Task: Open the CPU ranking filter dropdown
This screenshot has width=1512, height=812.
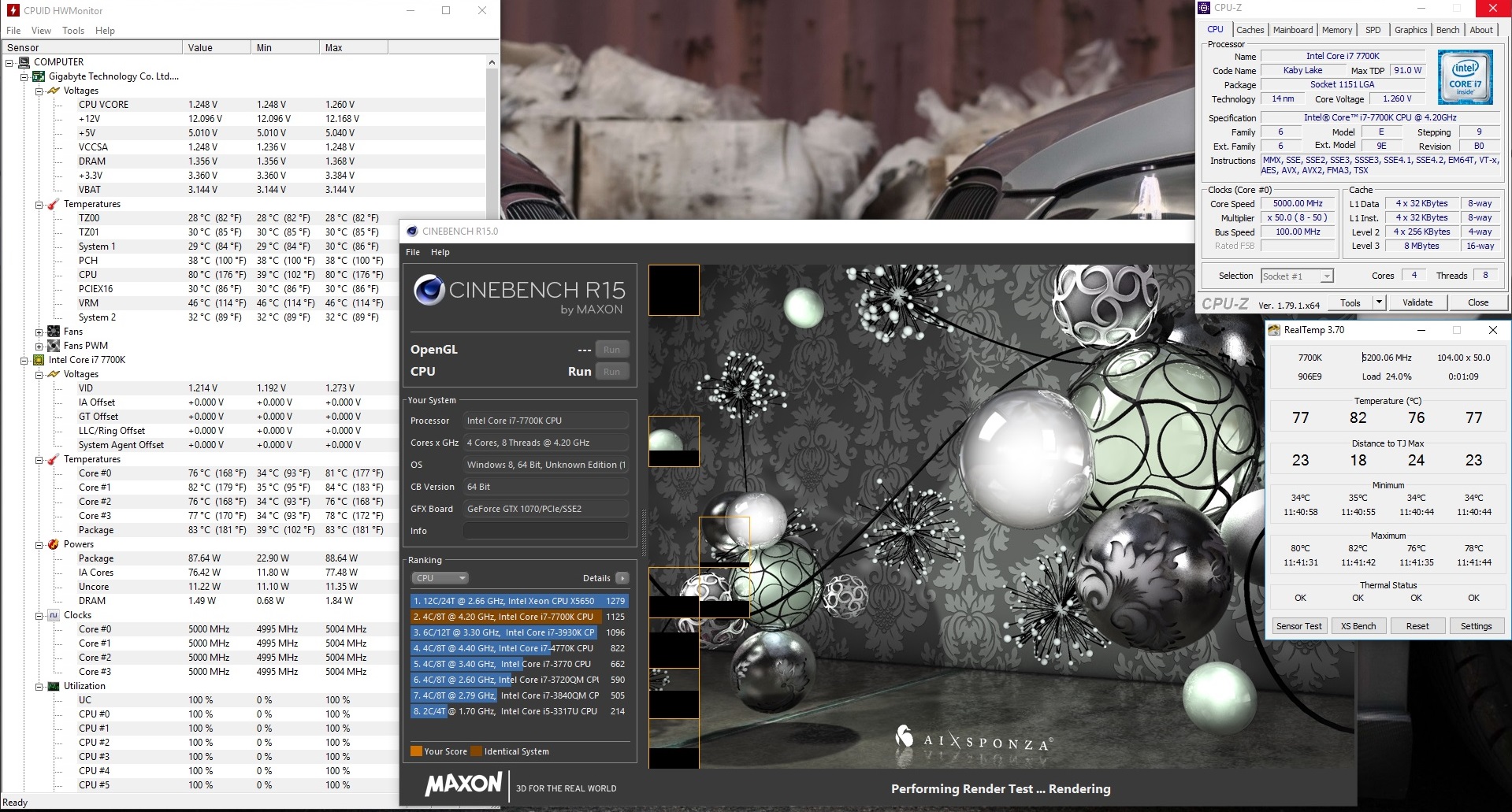Action: pos(440,578)
